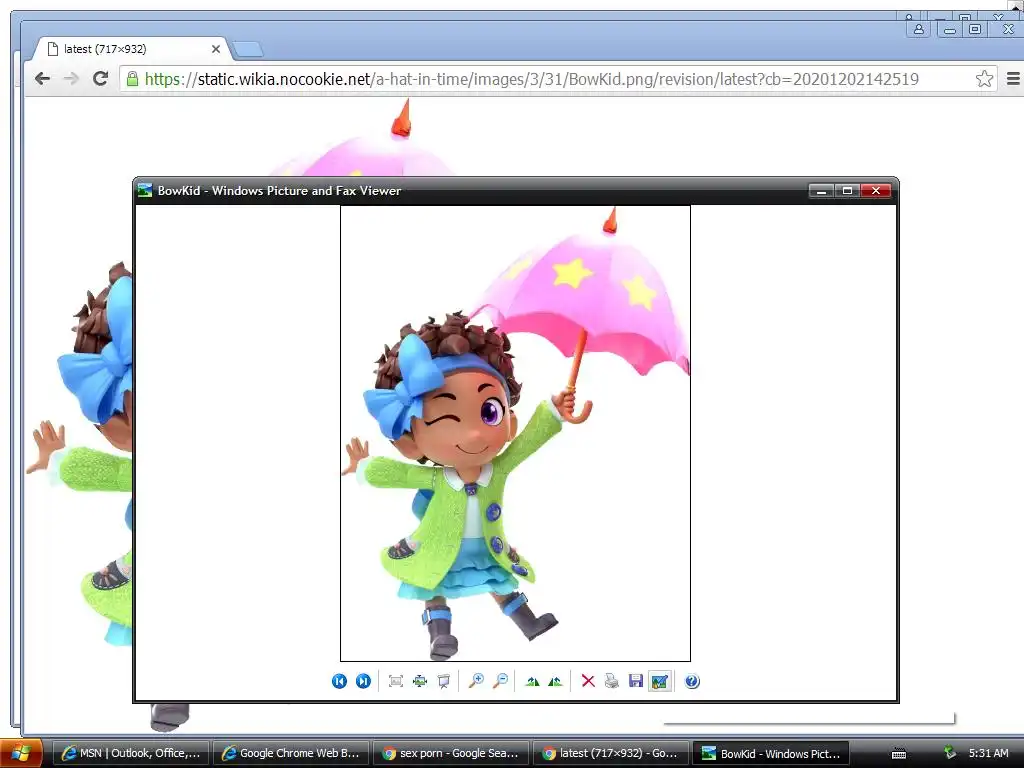Open the Chrome user profile icon

[x=919, y=29]
